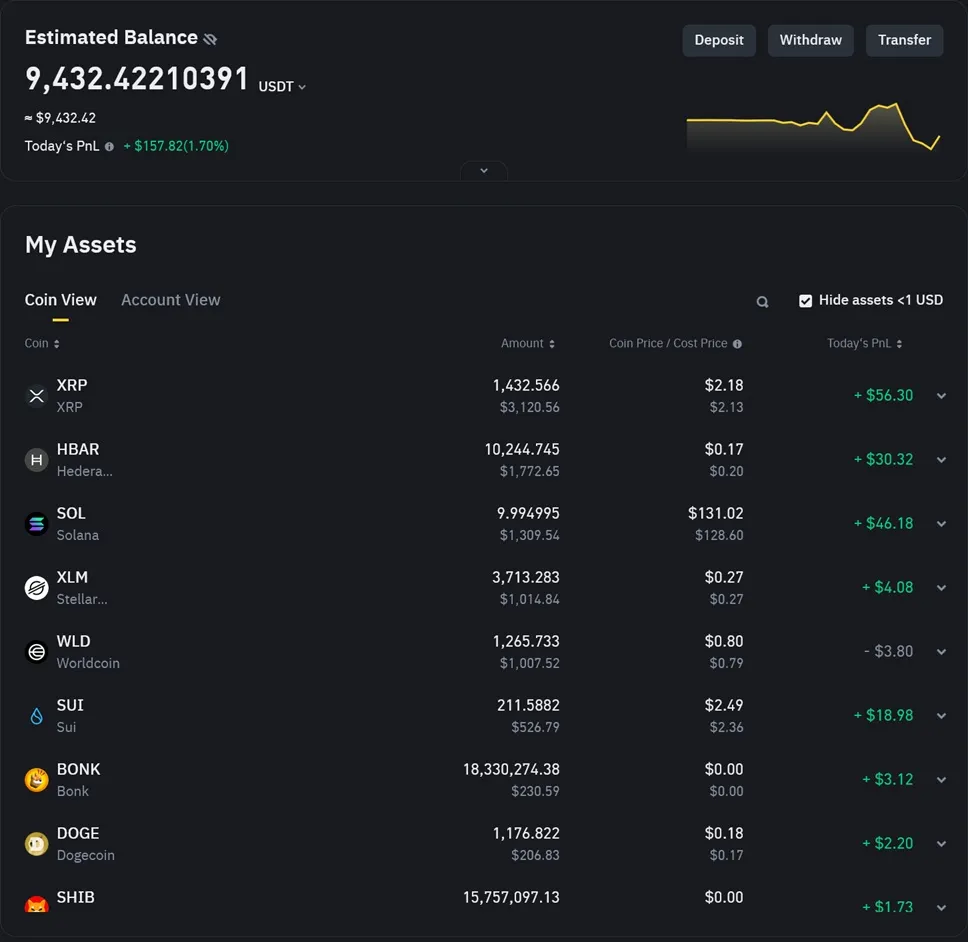Image resolution: width=968 pixels, height=942 pixels.
Task: Click the SHIB coin icon
Action: pos(36,905)
